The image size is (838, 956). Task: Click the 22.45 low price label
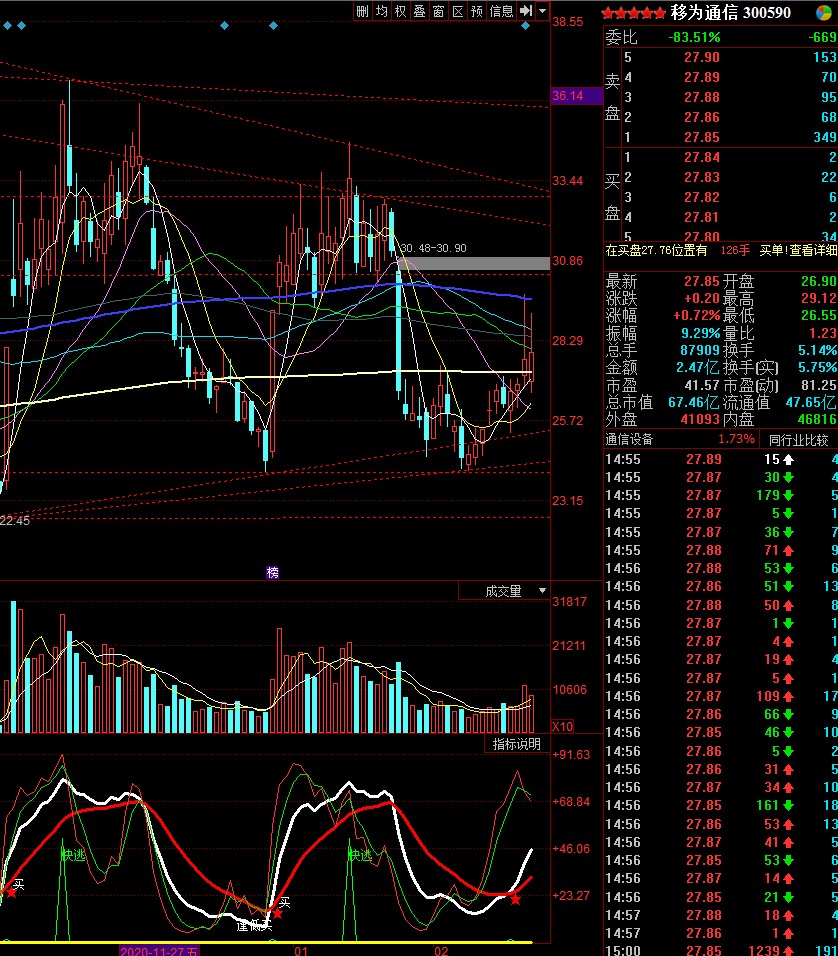click(15, 521)
